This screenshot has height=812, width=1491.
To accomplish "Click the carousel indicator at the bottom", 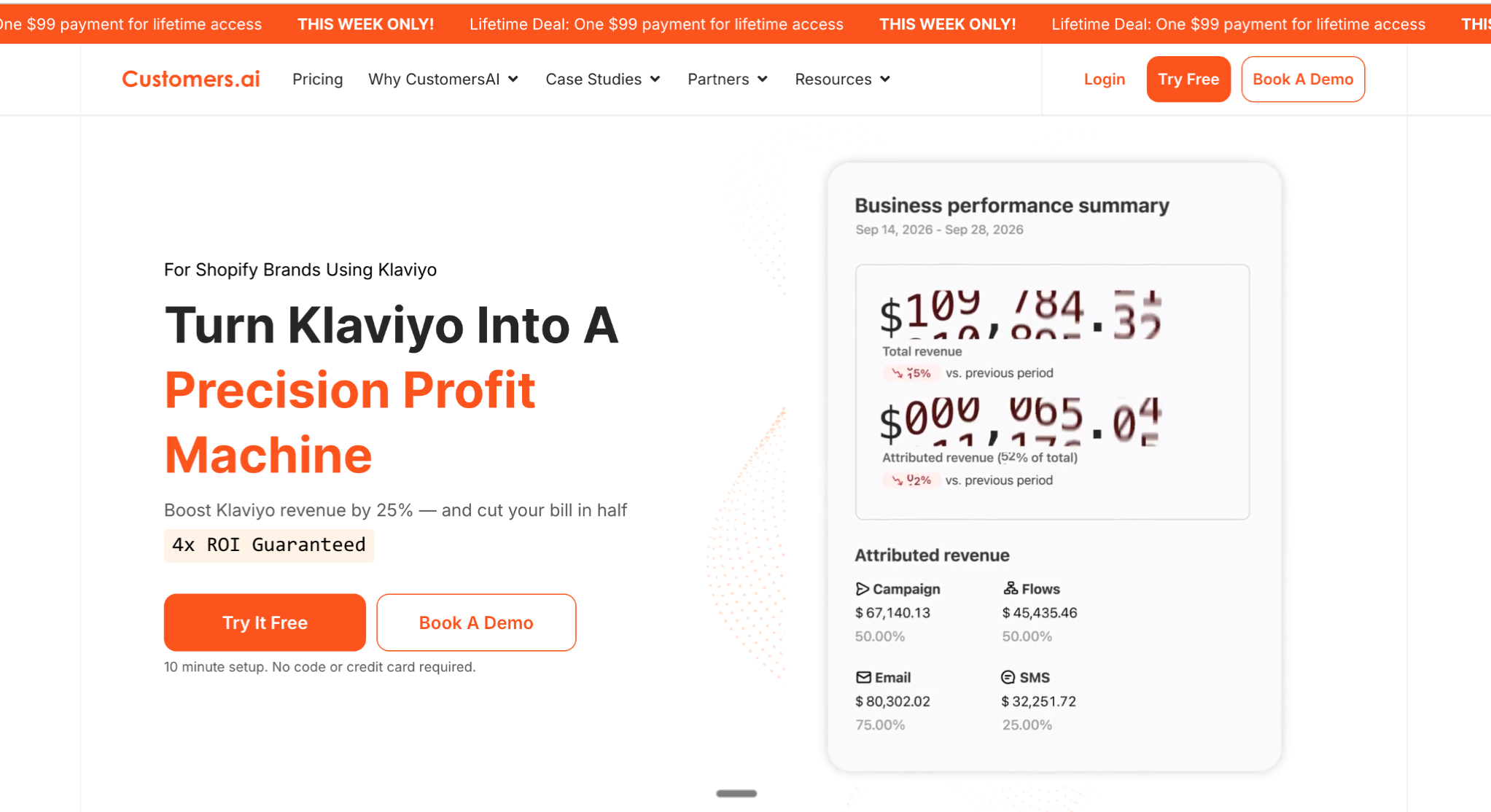I will click(736, 793).
